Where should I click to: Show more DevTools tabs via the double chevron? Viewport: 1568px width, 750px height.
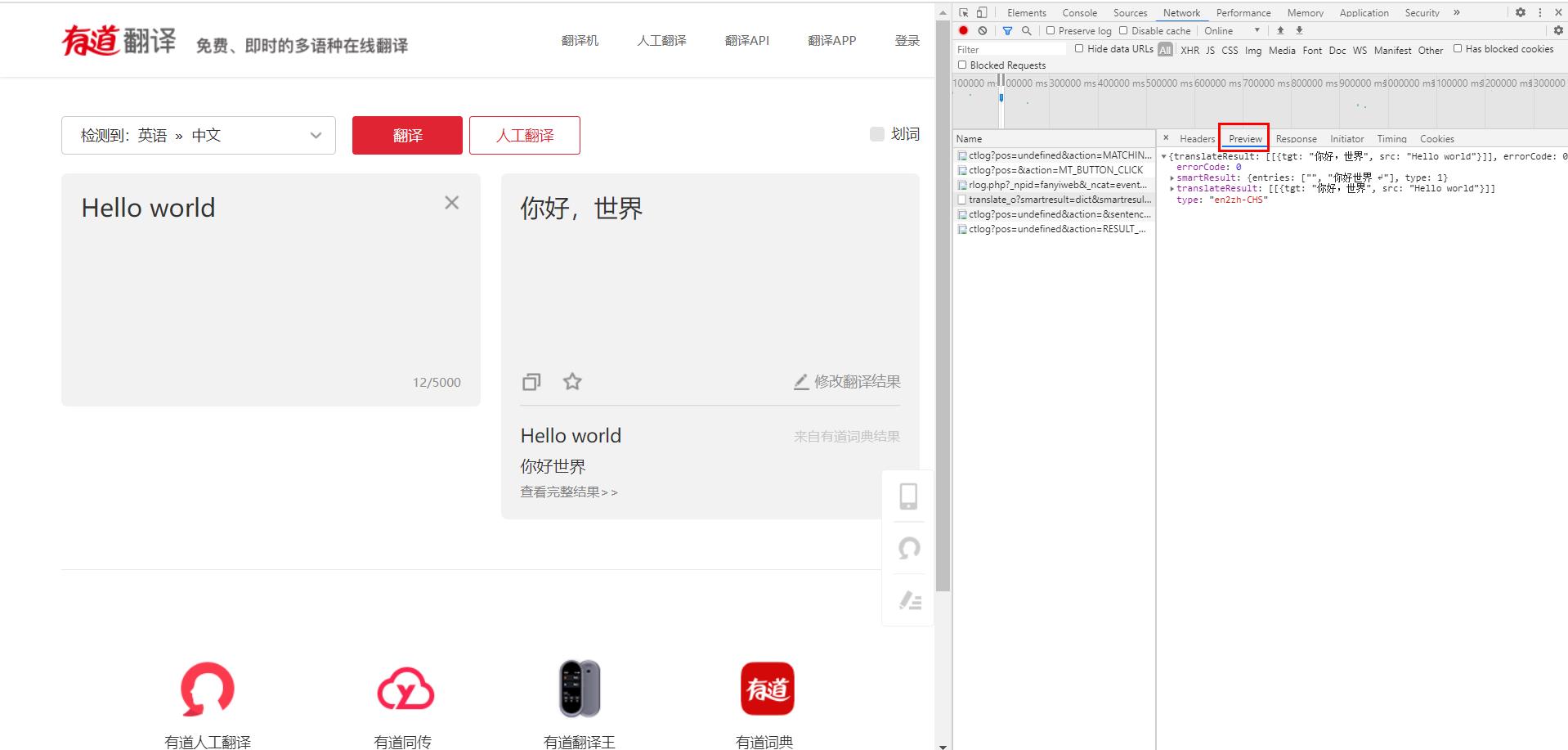point(1457,12)
